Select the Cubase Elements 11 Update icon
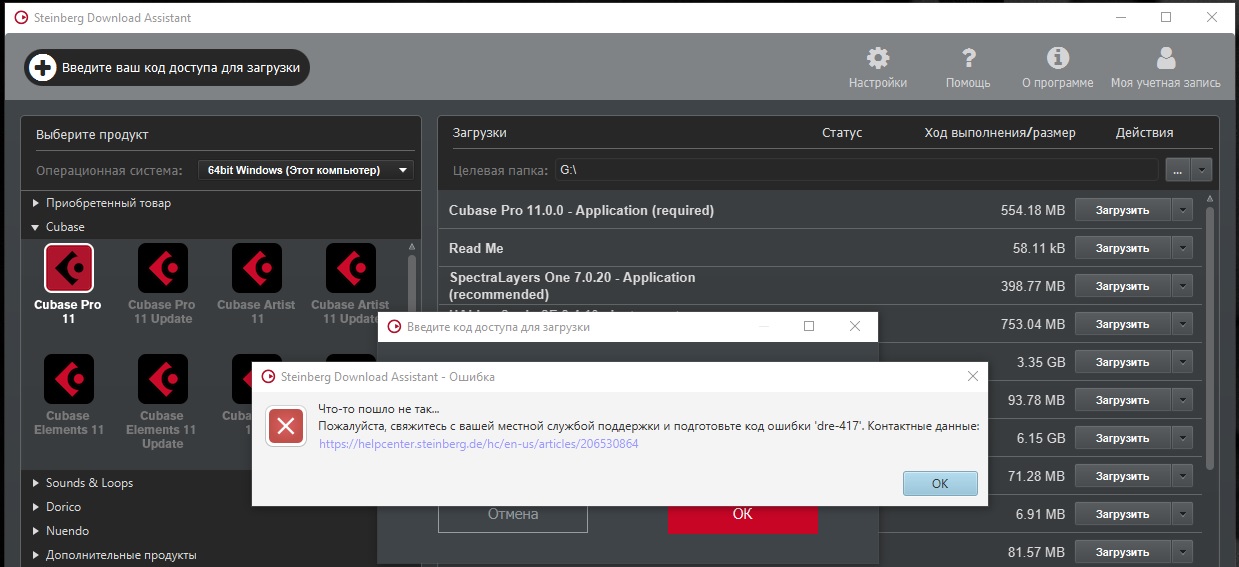1239x567 pixels. click(162, 380)
